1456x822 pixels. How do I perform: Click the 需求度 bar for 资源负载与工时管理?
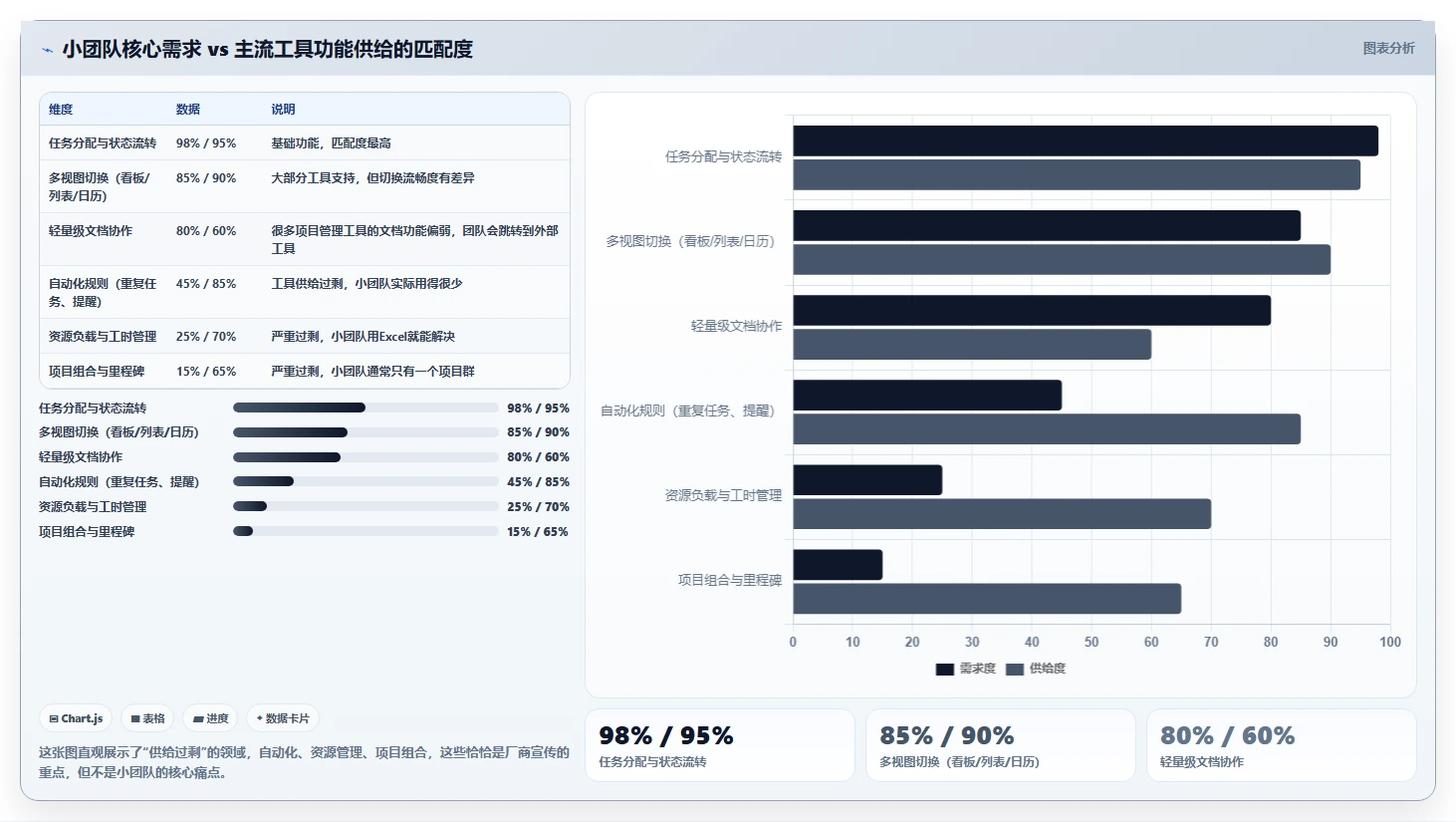[867, 479]
